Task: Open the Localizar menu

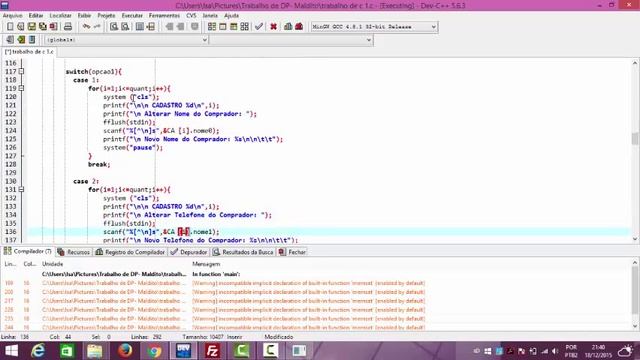Action: coord(60,16)
